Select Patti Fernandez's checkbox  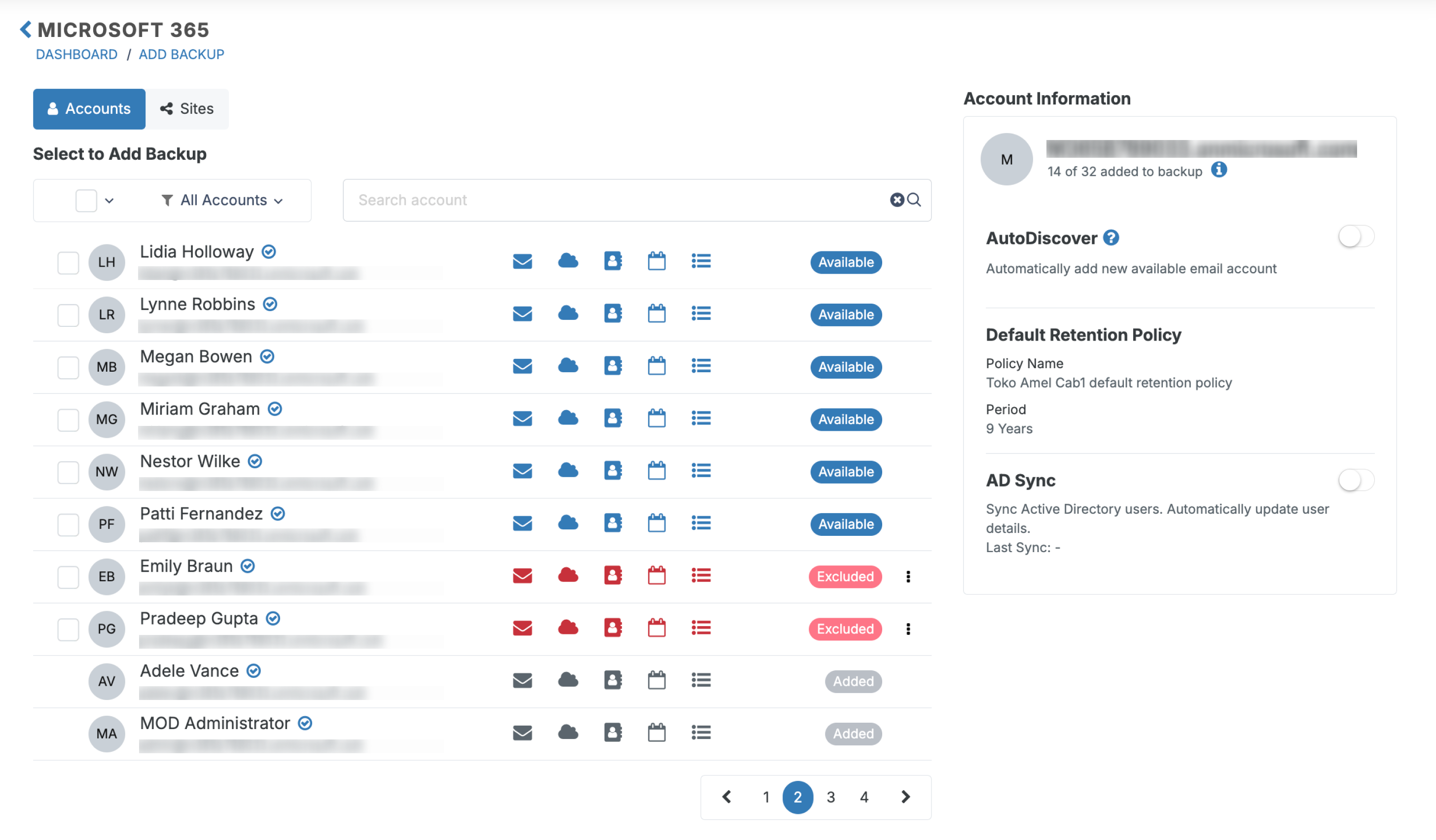pyautogui.click(x=68, y=525)
